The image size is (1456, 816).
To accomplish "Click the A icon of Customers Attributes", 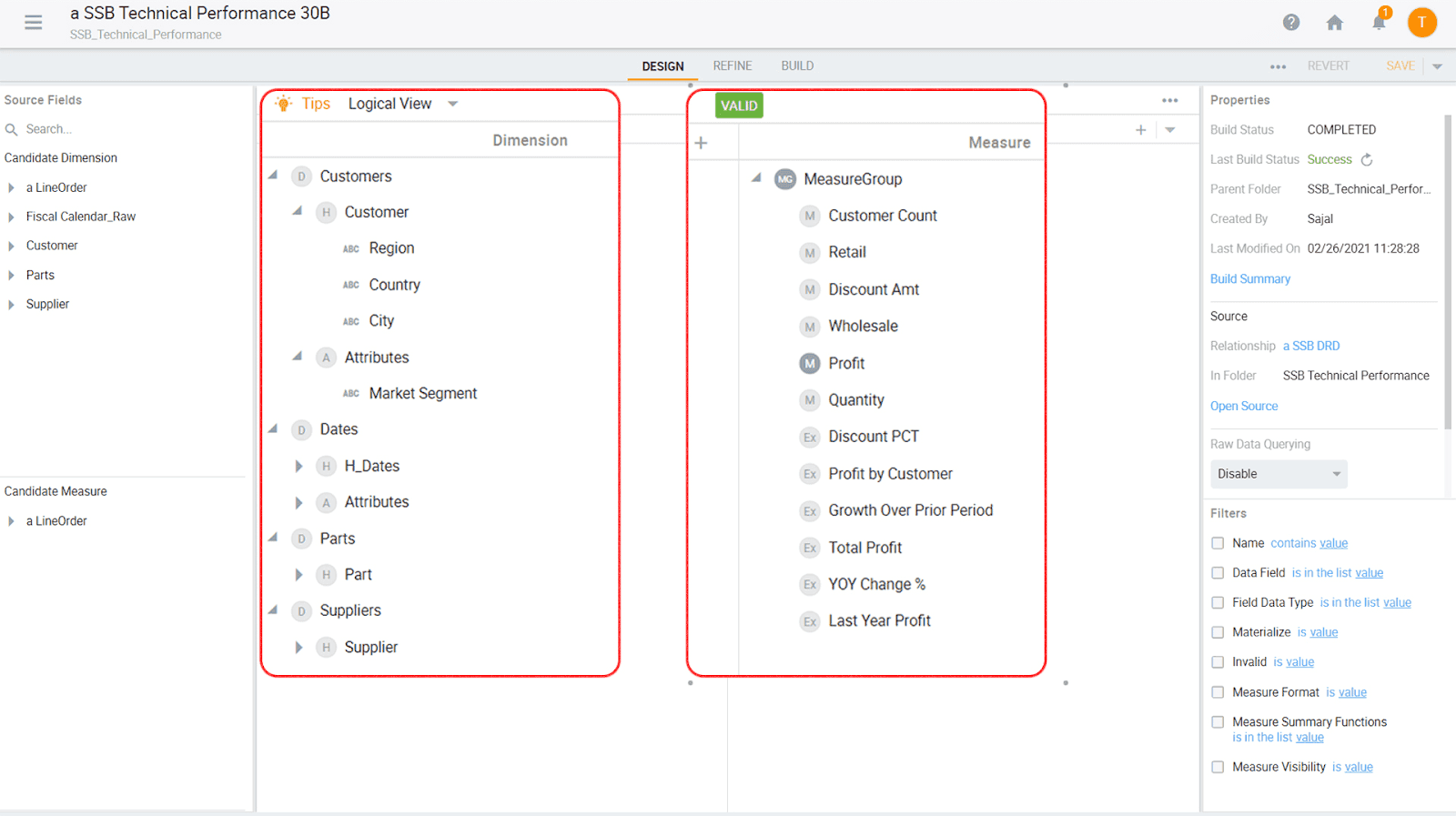I will (326, 358).
